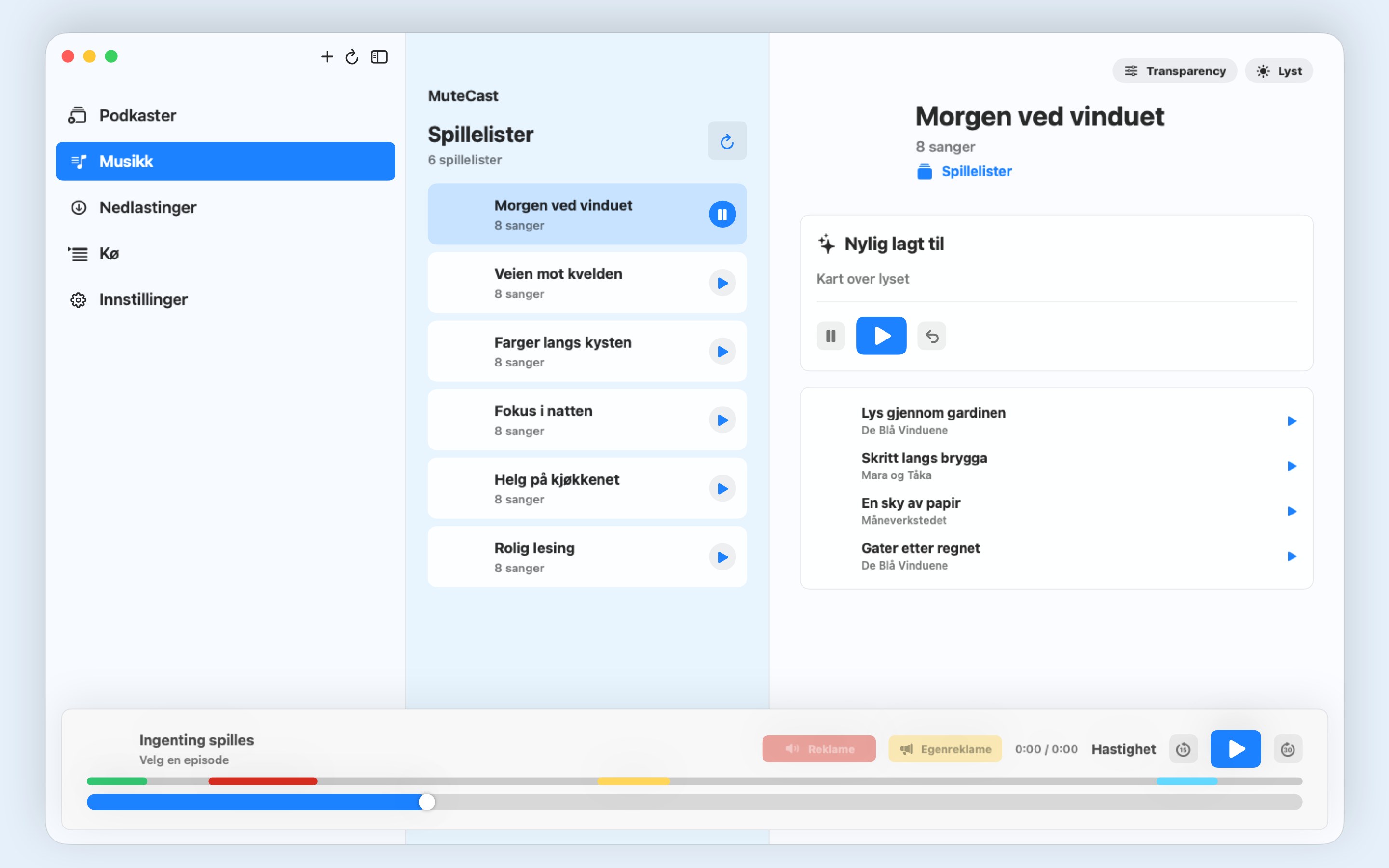Play the song Skritt langs brygga
This screenshot has height=868, width=1389.
click(x=1292, y=466)
